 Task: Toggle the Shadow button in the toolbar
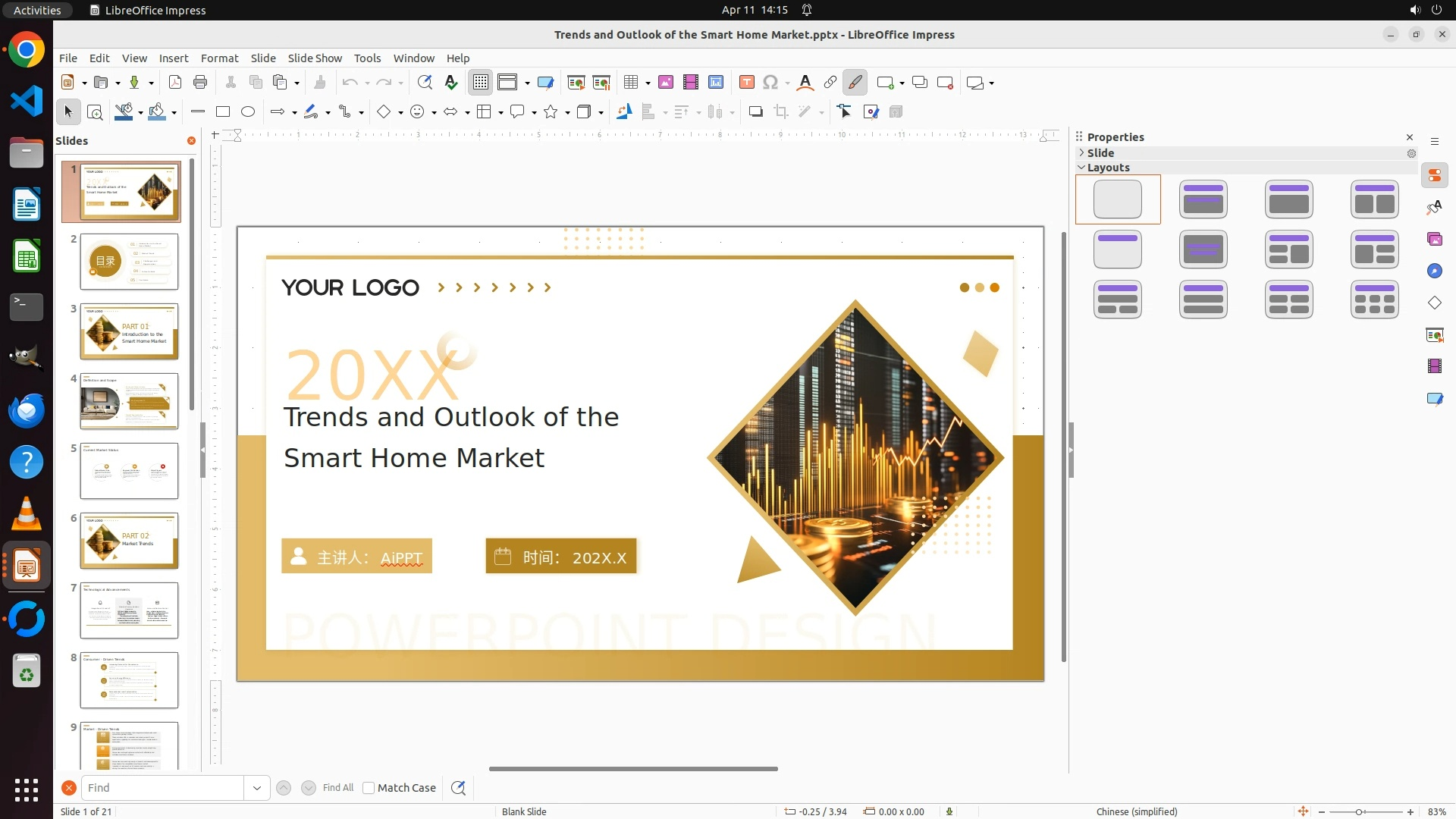tap(755, 112)
